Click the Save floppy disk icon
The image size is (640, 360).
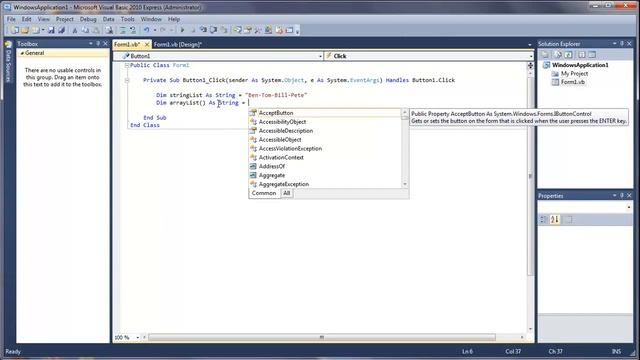click(x=51, y=30)
